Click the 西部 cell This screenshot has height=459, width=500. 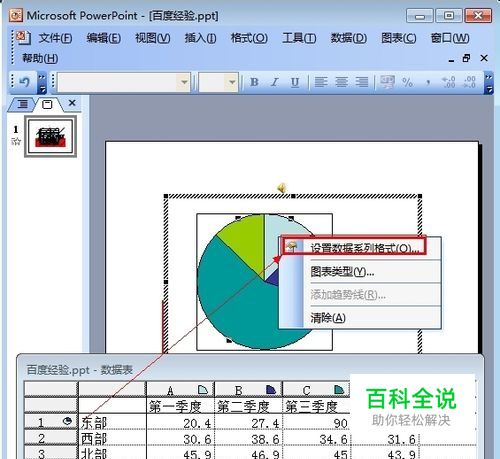click(112, 438)
